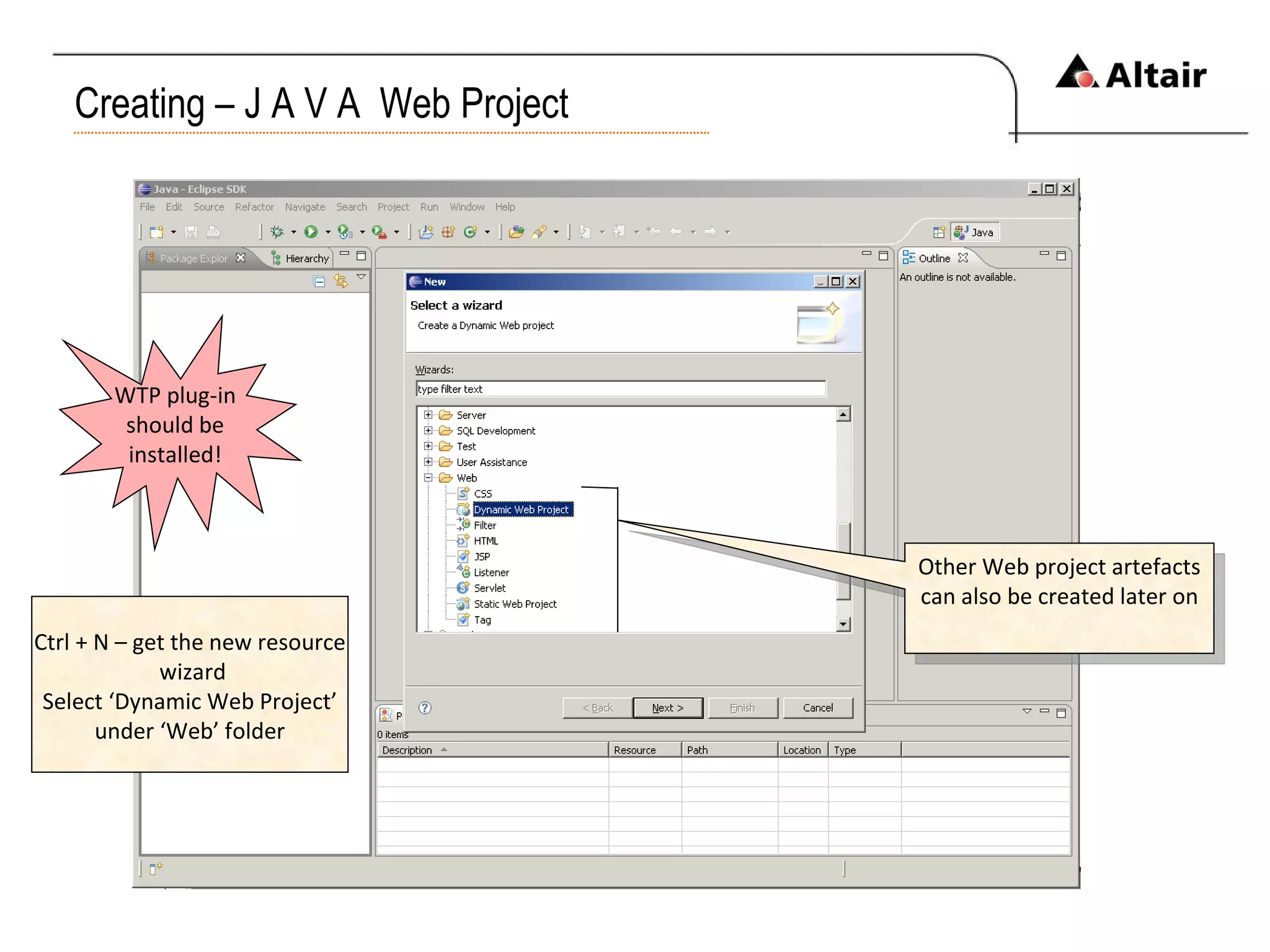Image resolution: width=1270 pixels, height=952 pixels.
Task: Click the Print toolbar icon
Action: [x=213, y=232]
